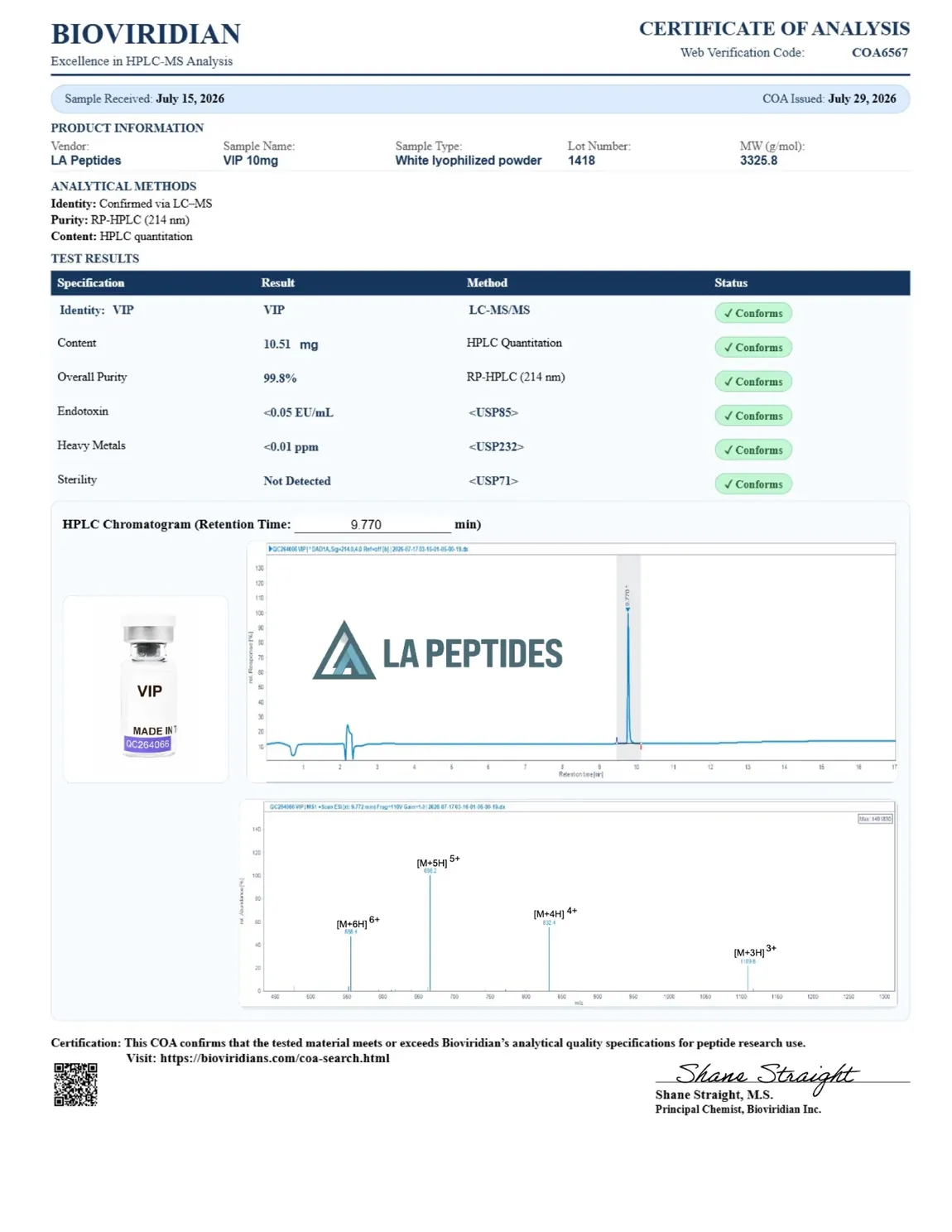Click the BIOVIRIDIAN logo title
952x1232 pixels.
coord(146,34)
